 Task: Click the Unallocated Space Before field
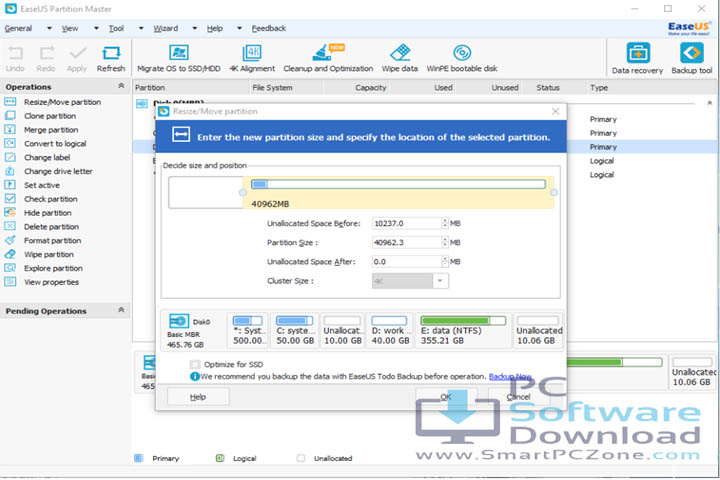[407, 223]
